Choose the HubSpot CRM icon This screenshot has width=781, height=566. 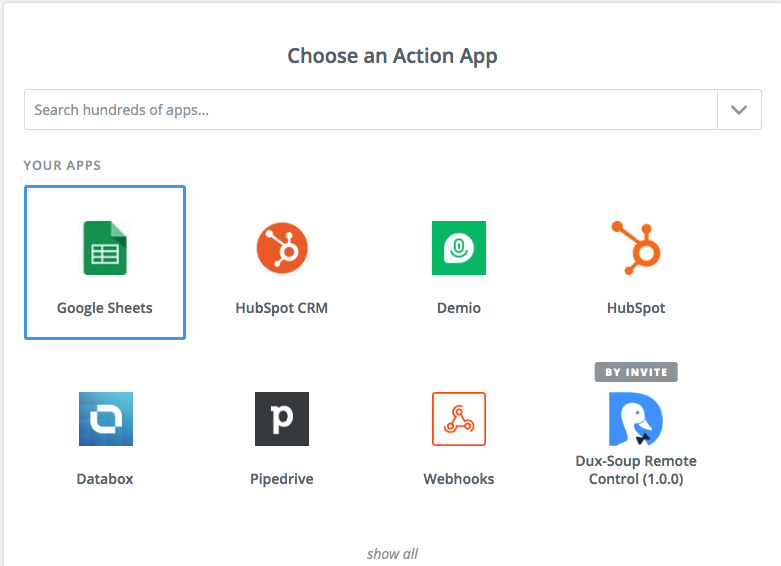tap(282, 248)
